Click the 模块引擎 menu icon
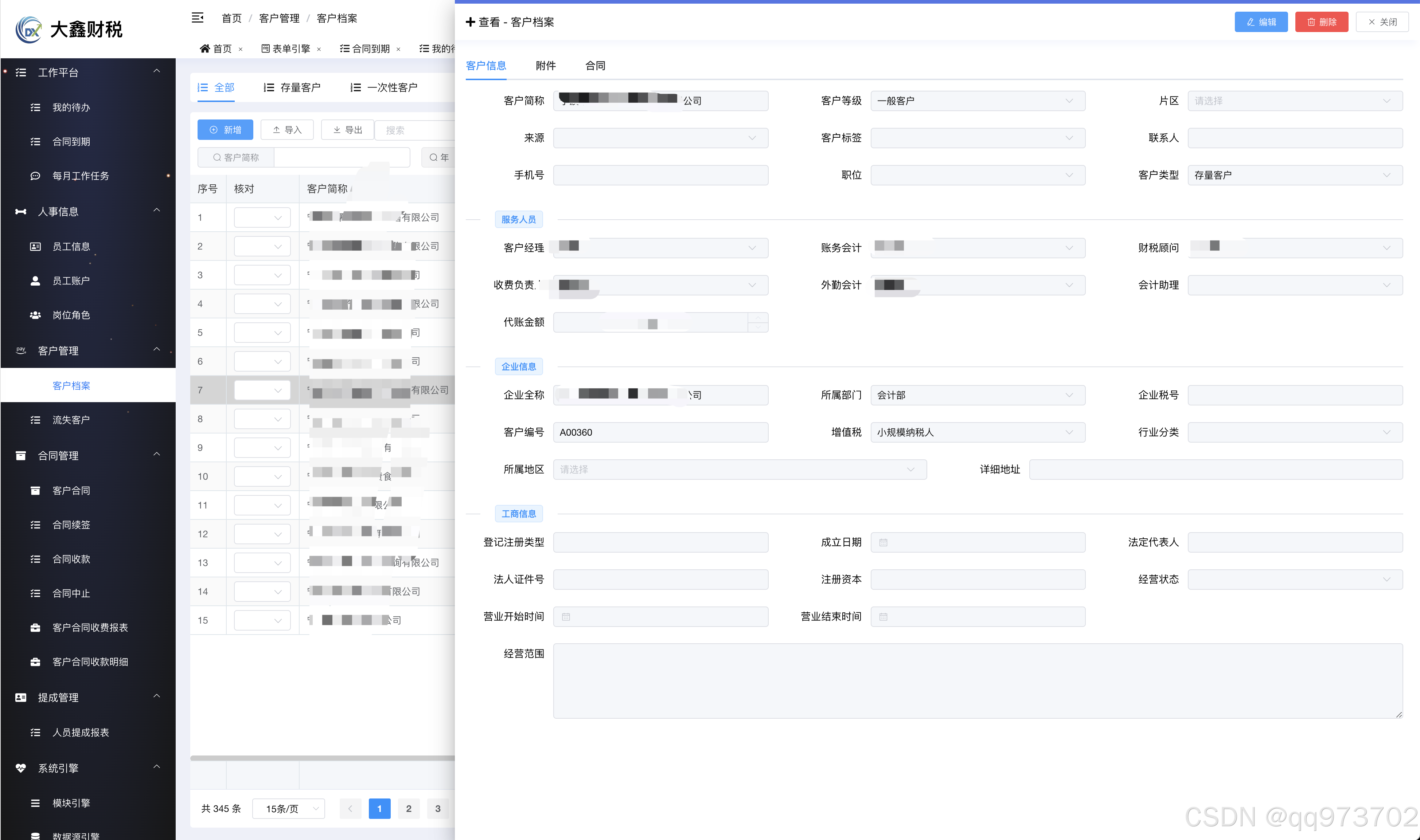The image size is (1420, 840). coord(35,803)
